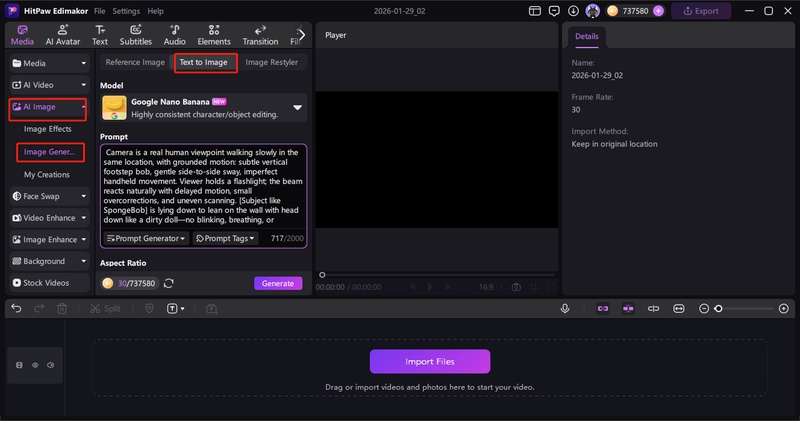Open the Settings menu
Viewport: 800px width, 421px height.
click(x=126, y=11)
